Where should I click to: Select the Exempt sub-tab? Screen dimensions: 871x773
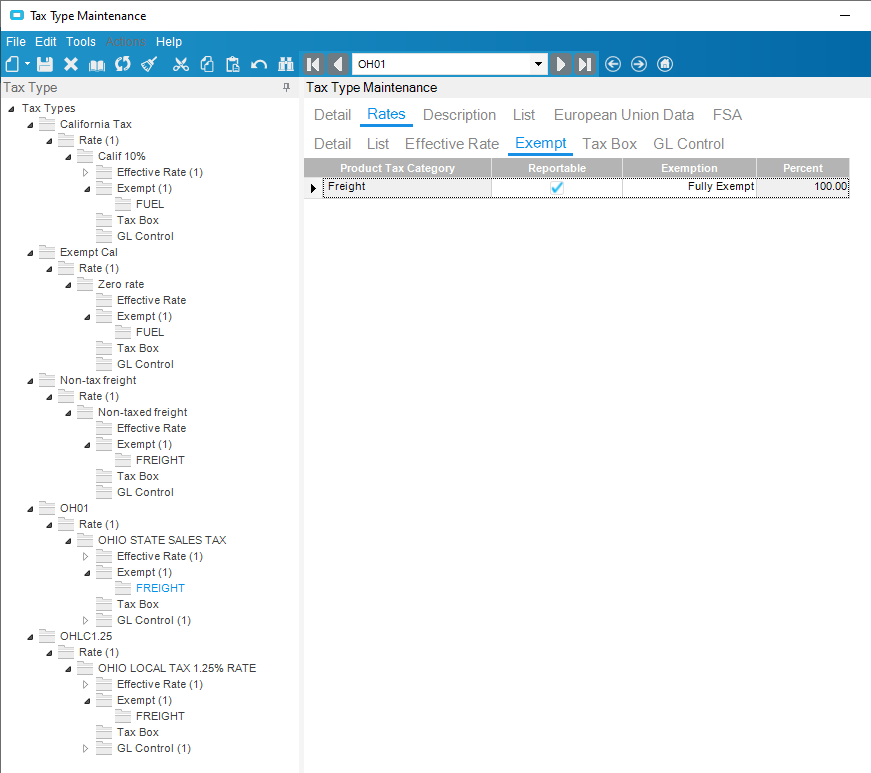point(540,143)
